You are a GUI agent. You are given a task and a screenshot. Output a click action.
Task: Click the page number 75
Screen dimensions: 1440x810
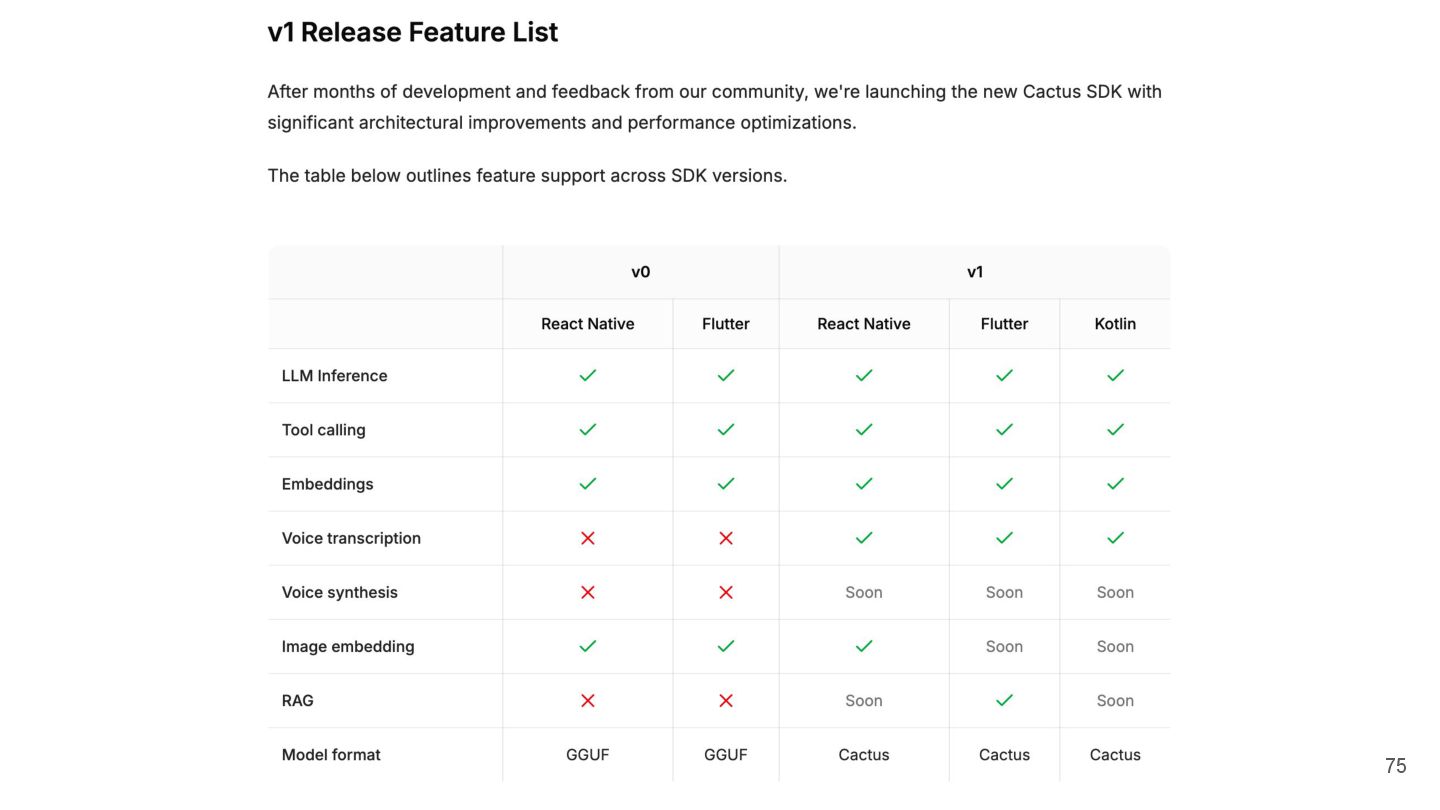[x=1395, y=766]
